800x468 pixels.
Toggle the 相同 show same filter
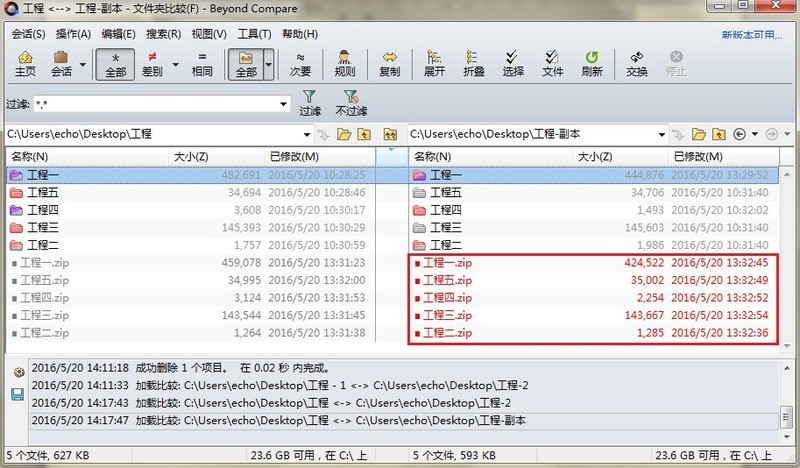(202, 64)
